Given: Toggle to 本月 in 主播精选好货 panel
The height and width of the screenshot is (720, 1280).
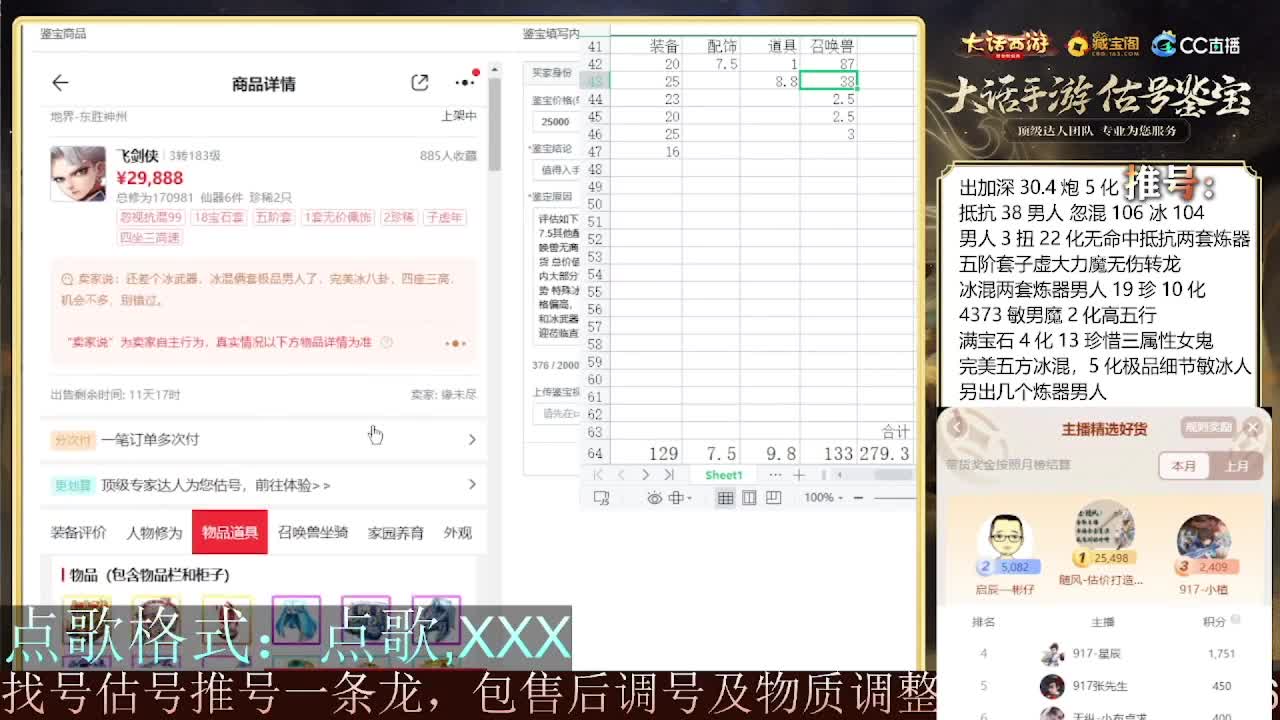Looking at the screenshot, I should (1184, 467).
